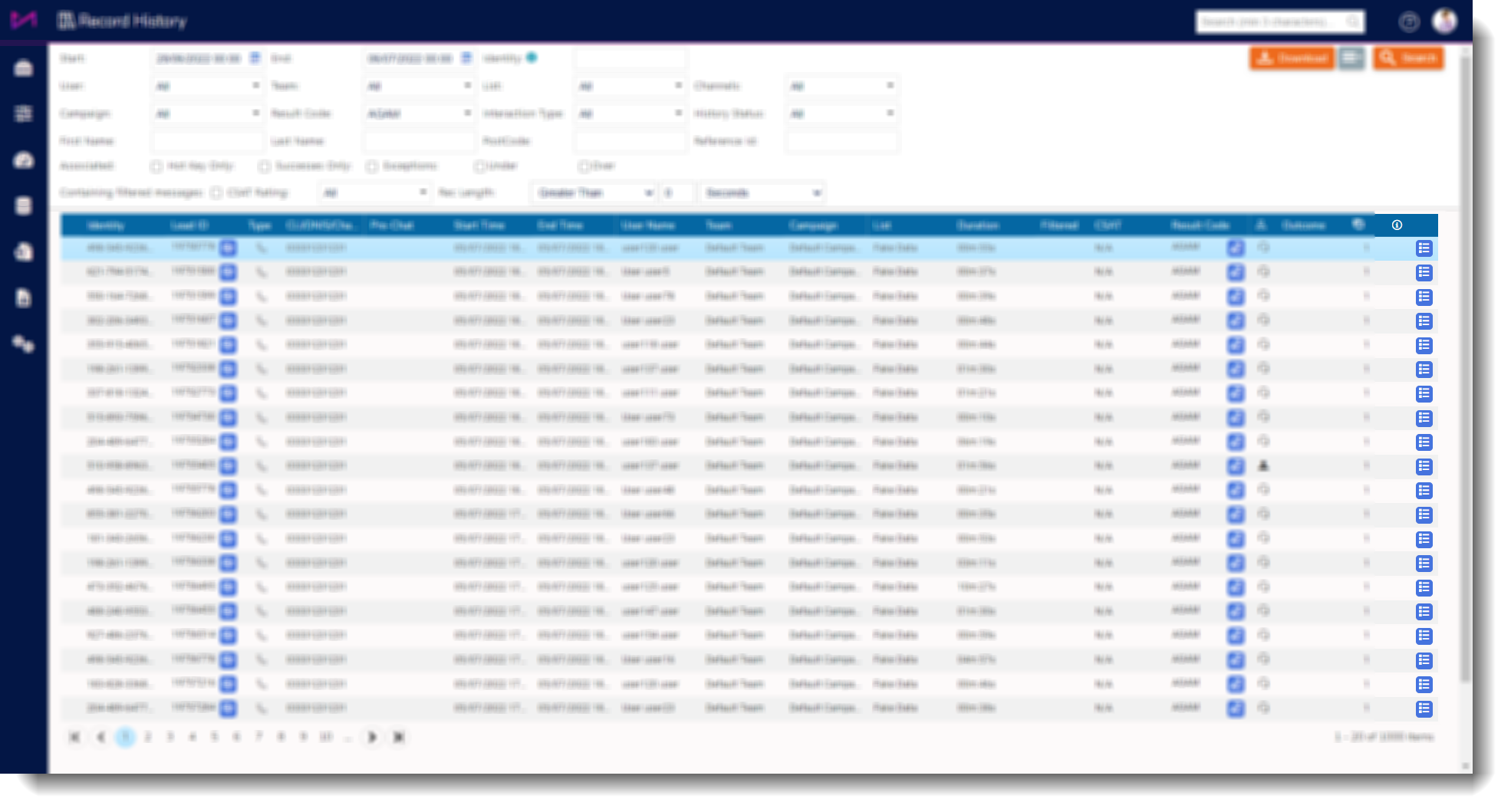Focus the top bar search box
Image resolution: width=1511 pixels, height=812 pixels.
(x=1279, y=21)
